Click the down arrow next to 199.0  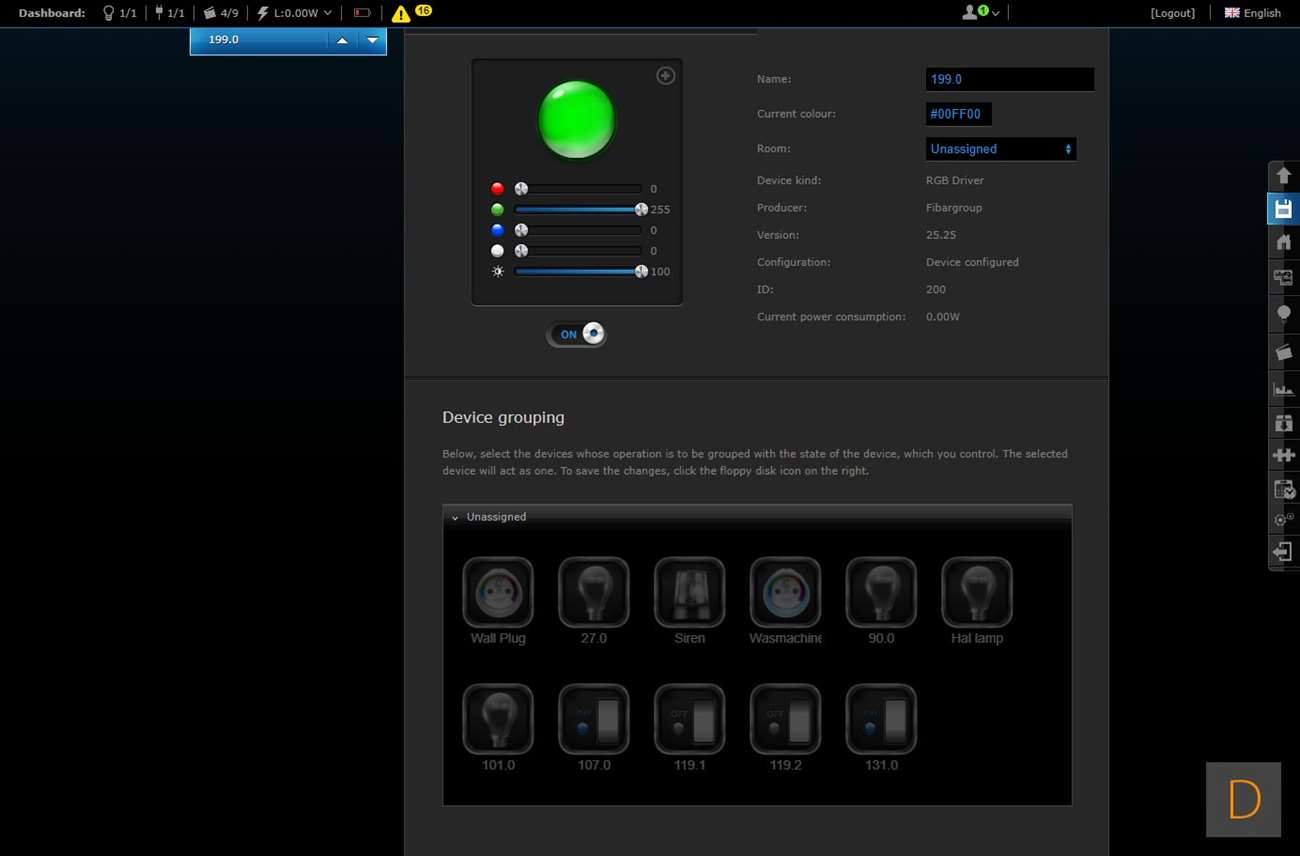tap(372, 40)
